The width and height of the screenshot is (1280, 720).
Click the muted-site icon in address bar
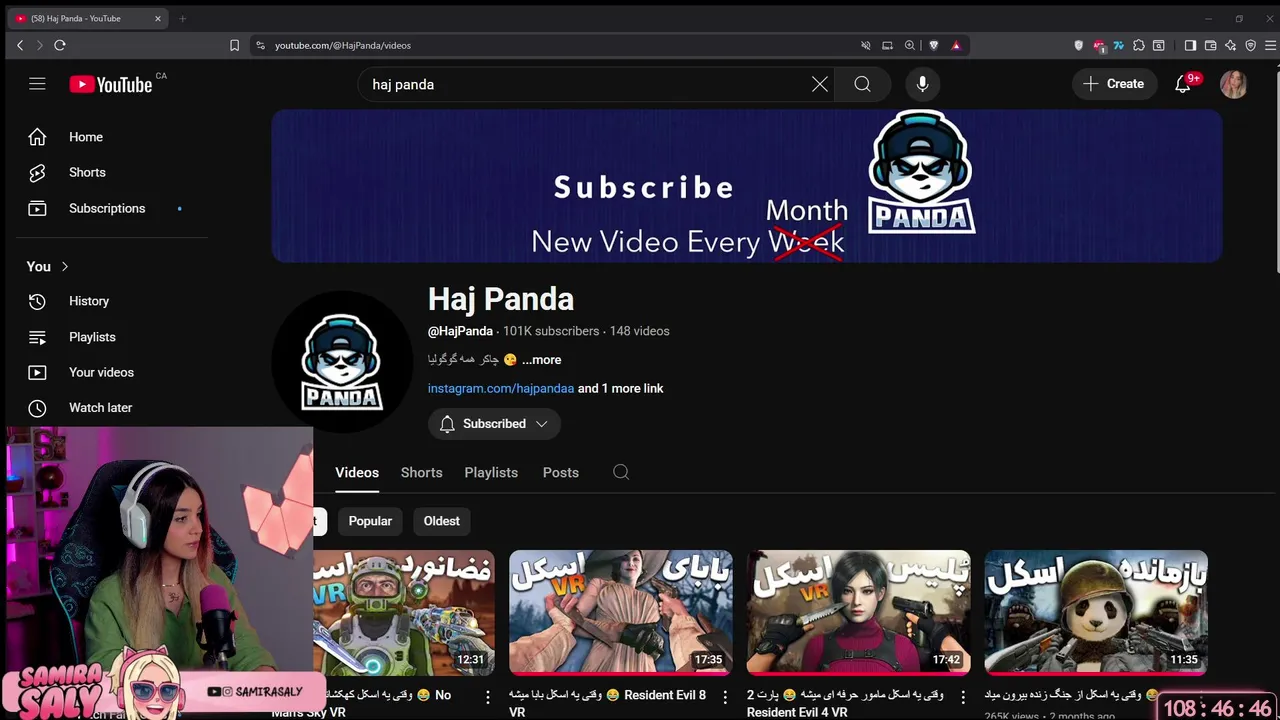[x=866, y=45]
